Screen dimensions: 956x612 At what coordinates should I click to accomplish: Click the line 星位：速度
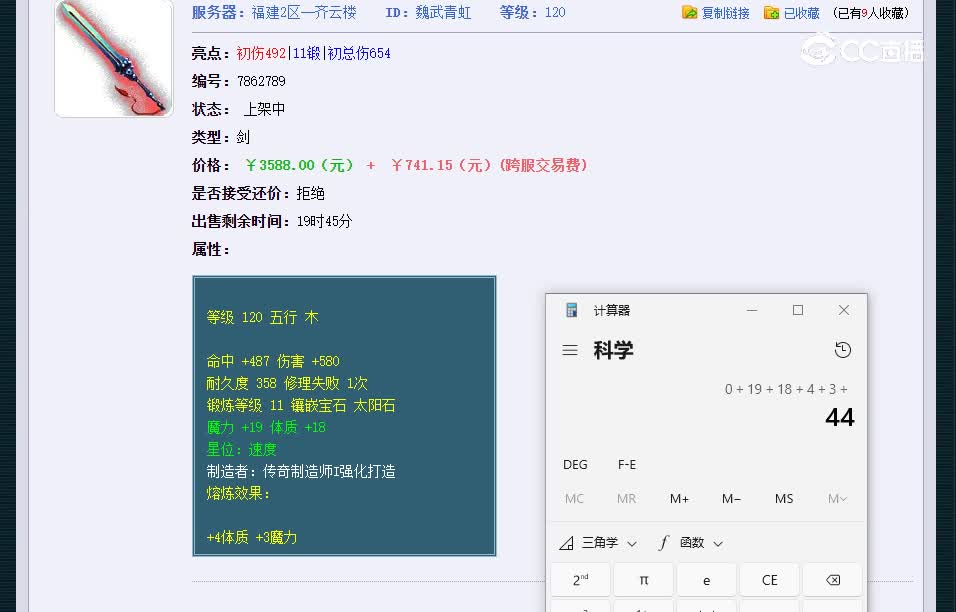pos(241,449)
